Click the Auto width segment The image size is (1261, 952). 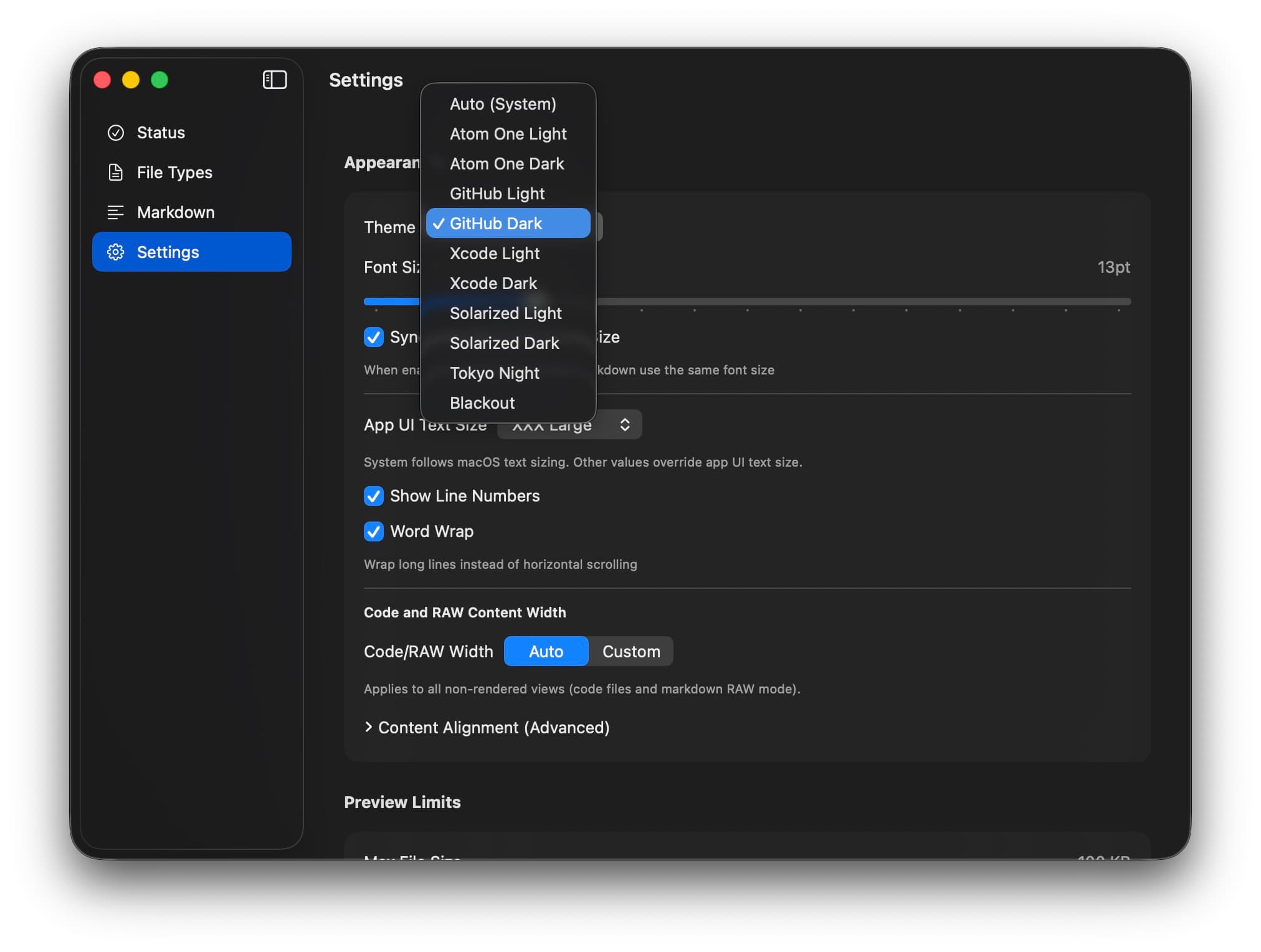pos(545,651)
